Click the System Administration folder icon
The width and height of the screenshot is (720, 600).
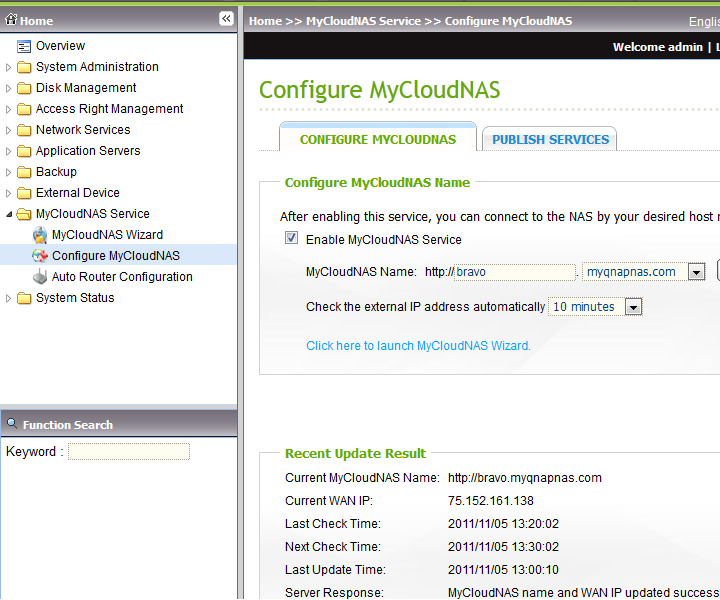click(24, 67)
